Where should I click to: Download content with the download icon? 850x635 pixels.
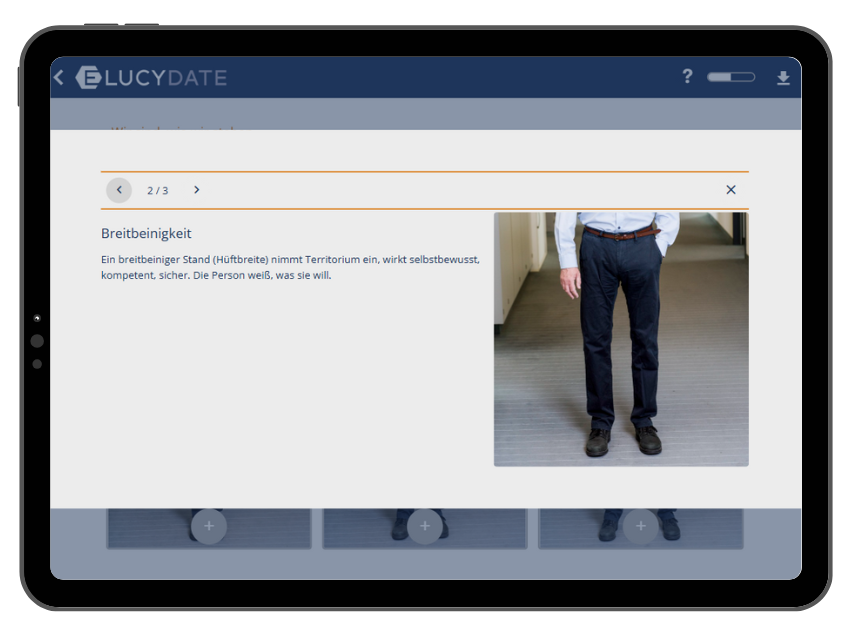783,78
